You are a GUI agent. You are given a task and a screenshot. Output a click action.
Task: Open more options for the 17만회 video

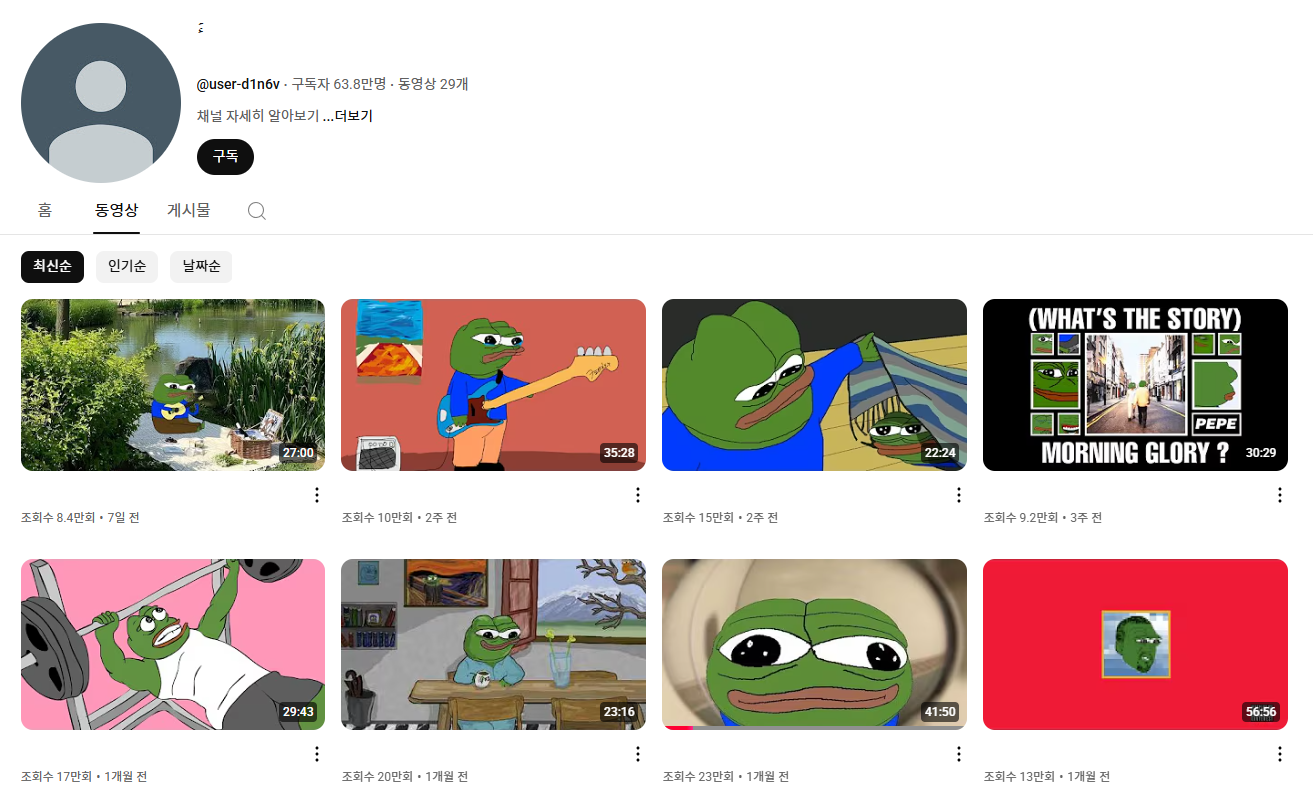coord(317,754)
